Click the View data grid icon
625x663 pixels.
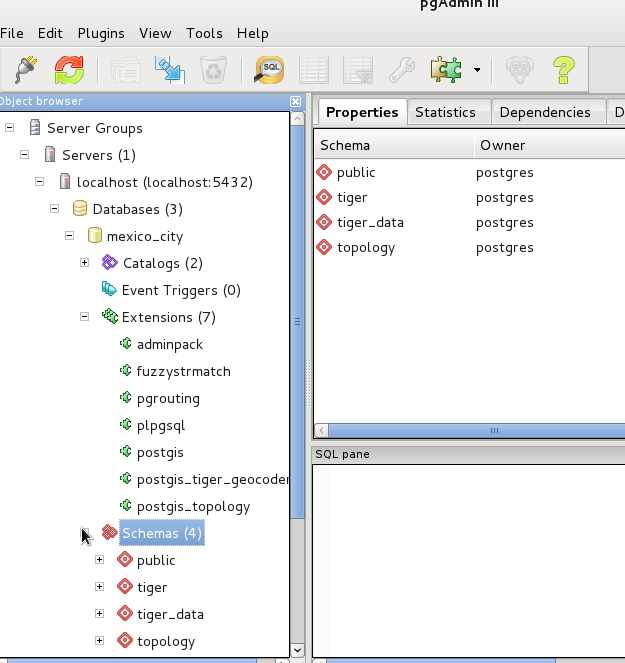[313, 70]
